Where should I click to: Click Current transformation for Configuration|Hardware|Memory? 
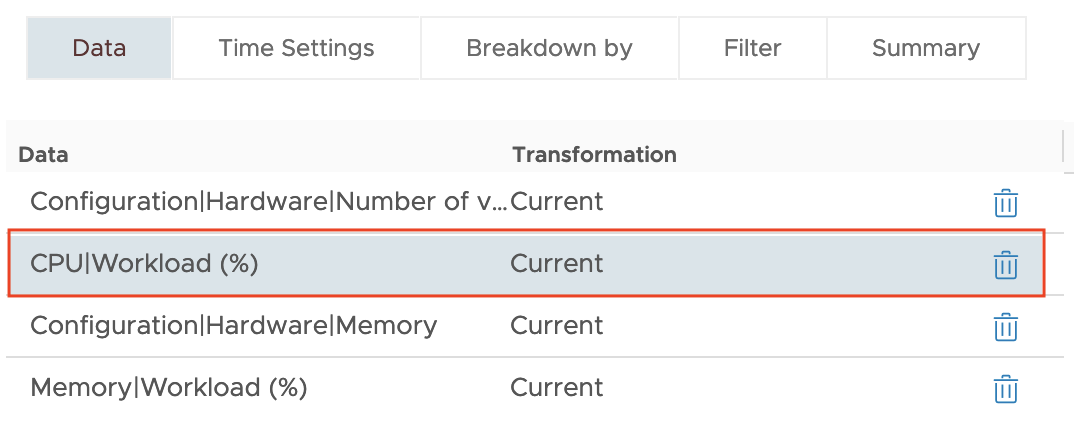click(556, 326)
